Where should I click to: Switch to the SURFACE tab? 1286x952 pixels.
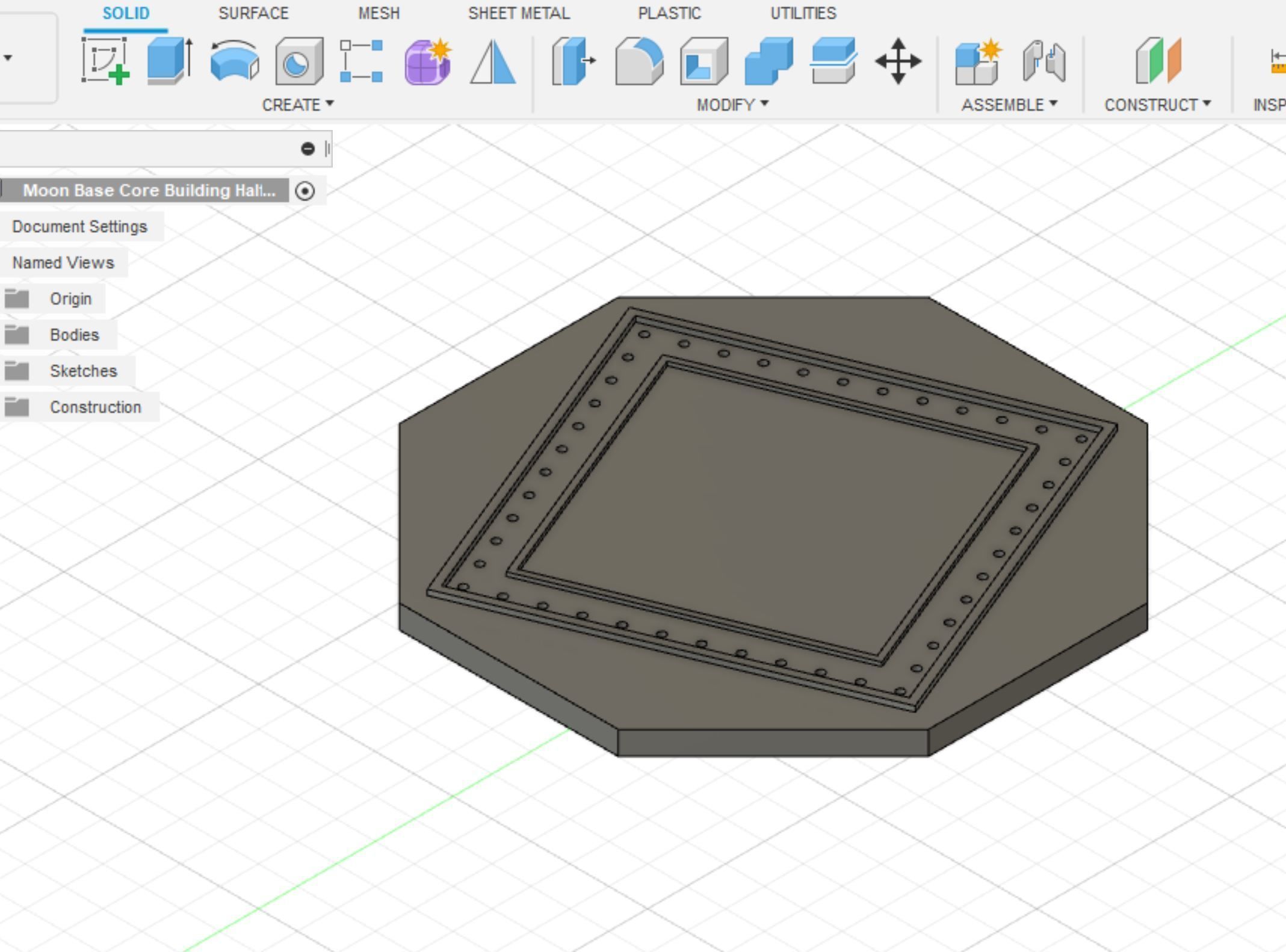coord(253,13)
